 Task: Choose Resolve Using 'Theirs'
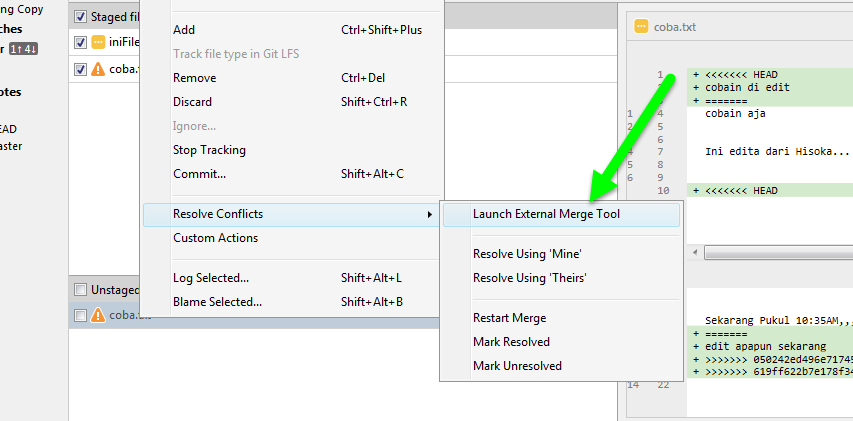529,278
